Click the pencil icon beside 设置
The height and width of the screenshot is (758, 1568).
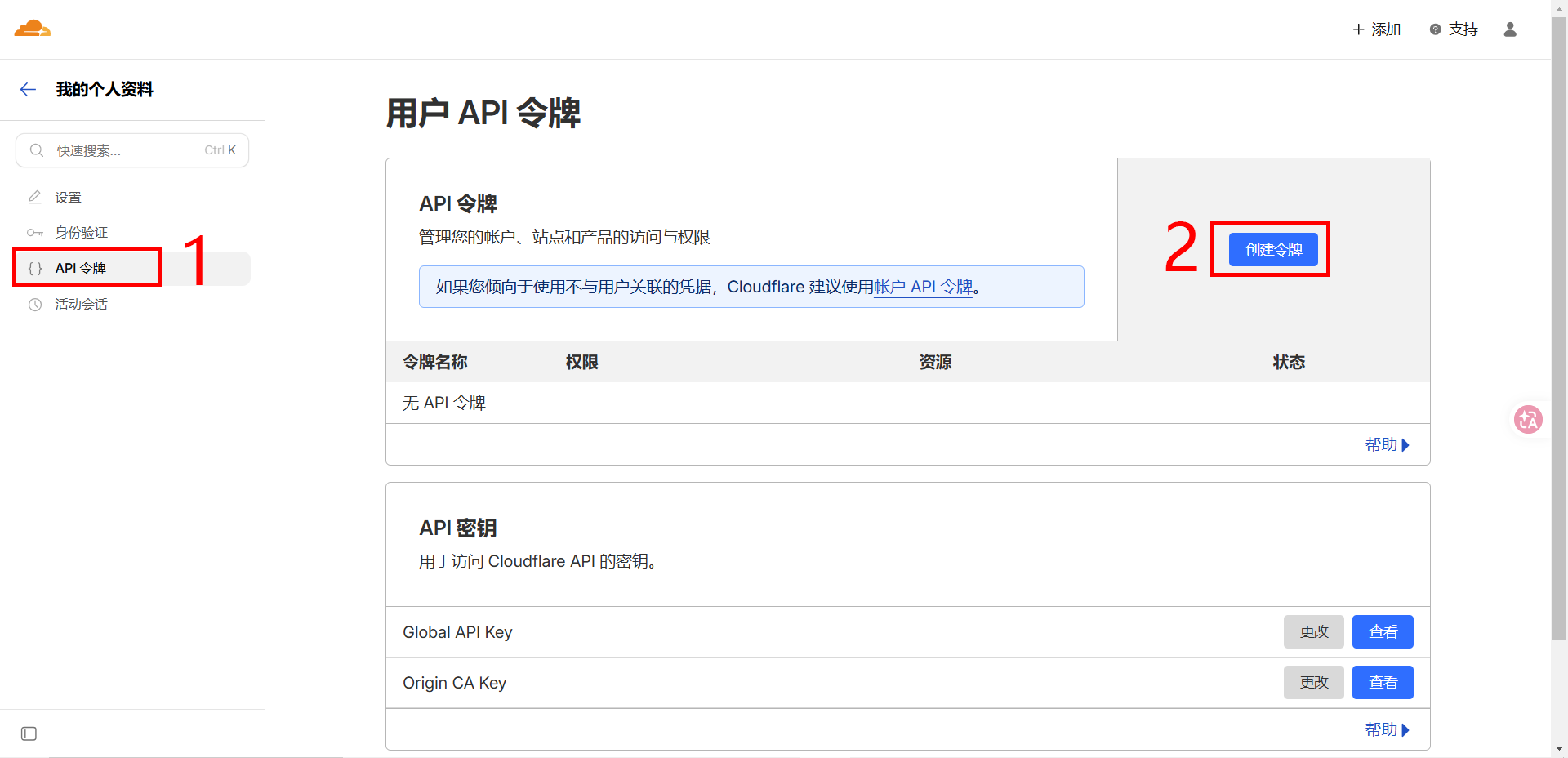(x=35, y=197)
